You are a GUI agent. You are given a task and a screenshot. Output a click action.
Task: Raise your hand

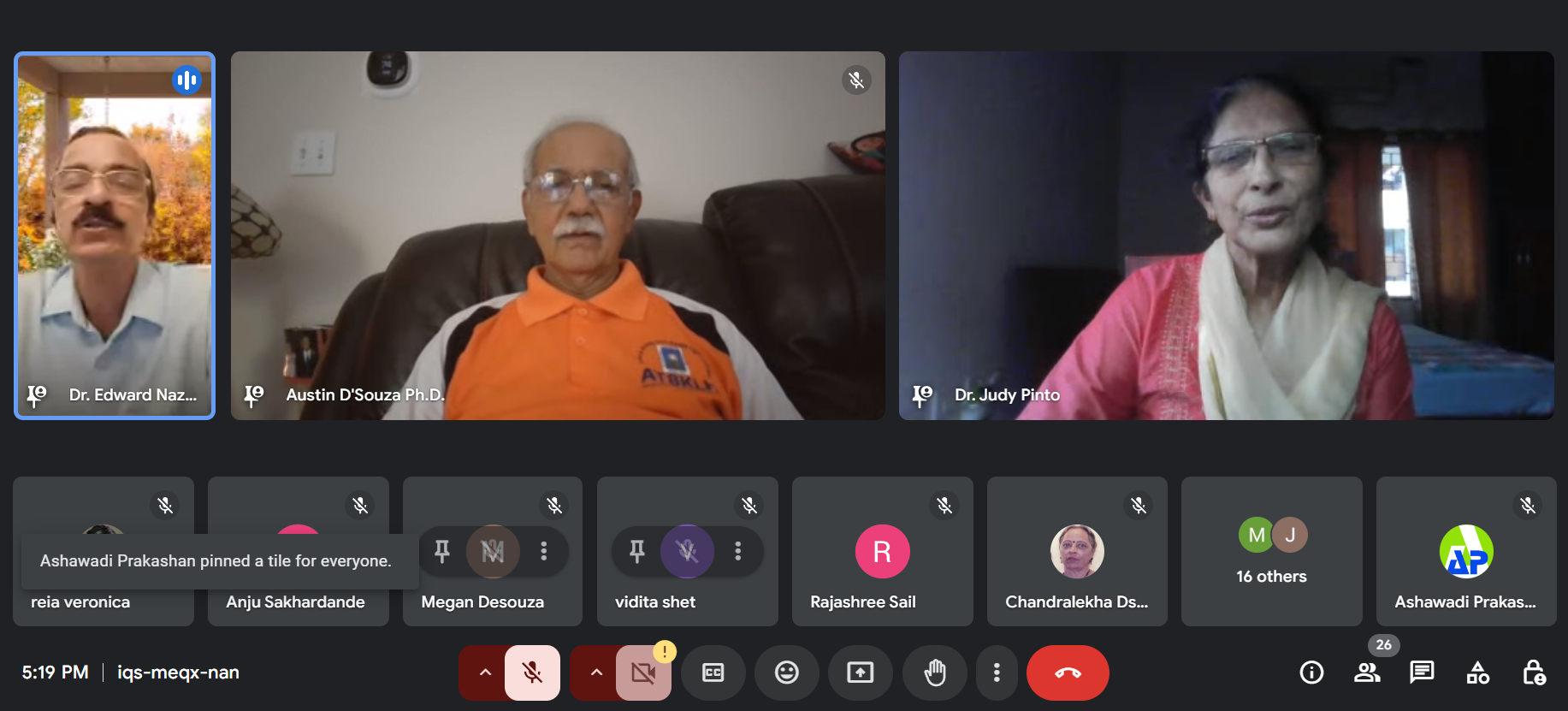(x=935, y=672)
